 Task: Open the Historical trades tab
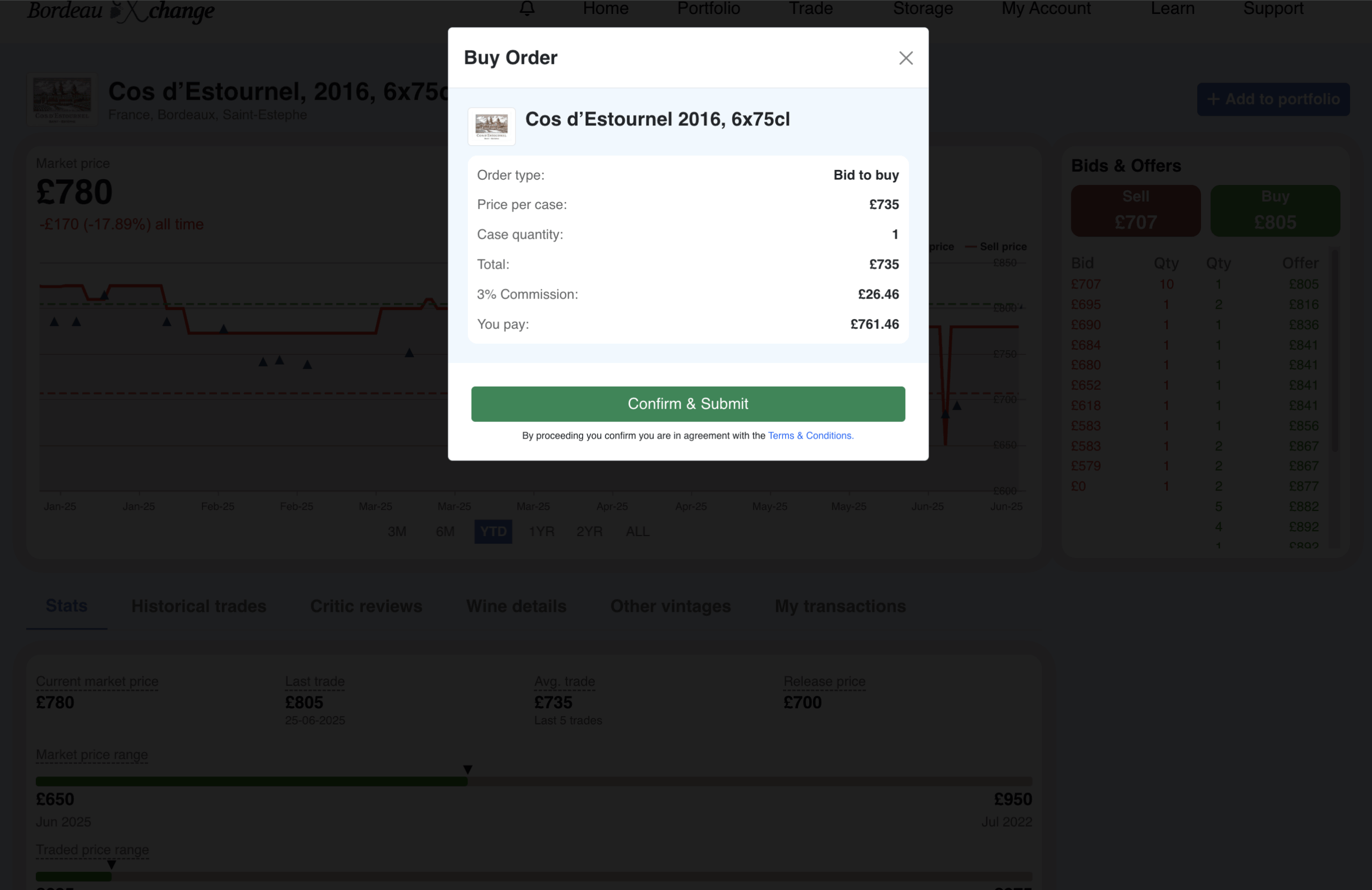tap(199, 606)
